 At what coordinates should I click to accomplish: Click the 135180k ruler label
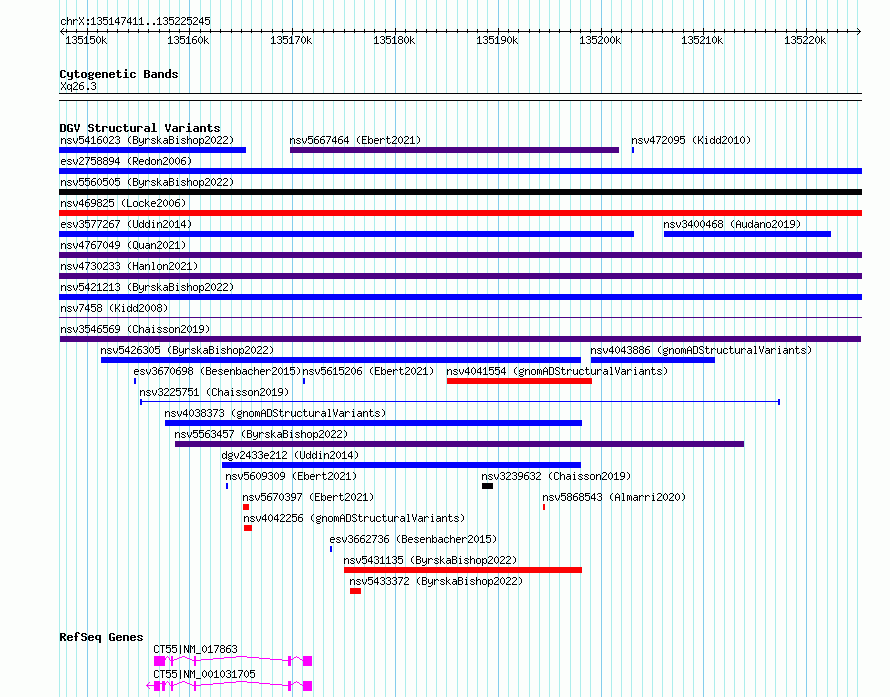click(394, 40)
